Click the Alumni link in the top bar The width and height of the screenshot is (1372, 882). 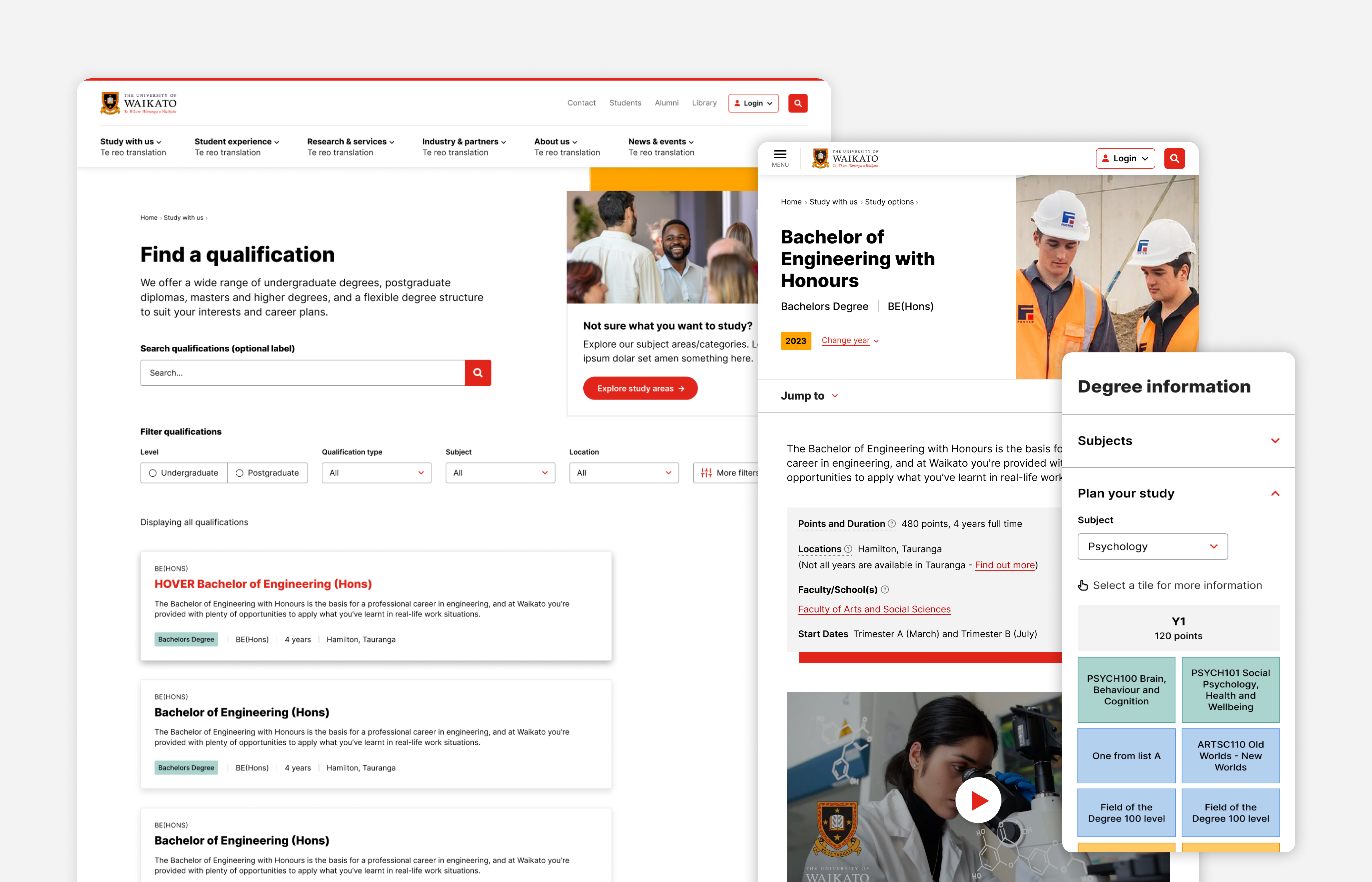pyautogui.click(x=666, y=103)
